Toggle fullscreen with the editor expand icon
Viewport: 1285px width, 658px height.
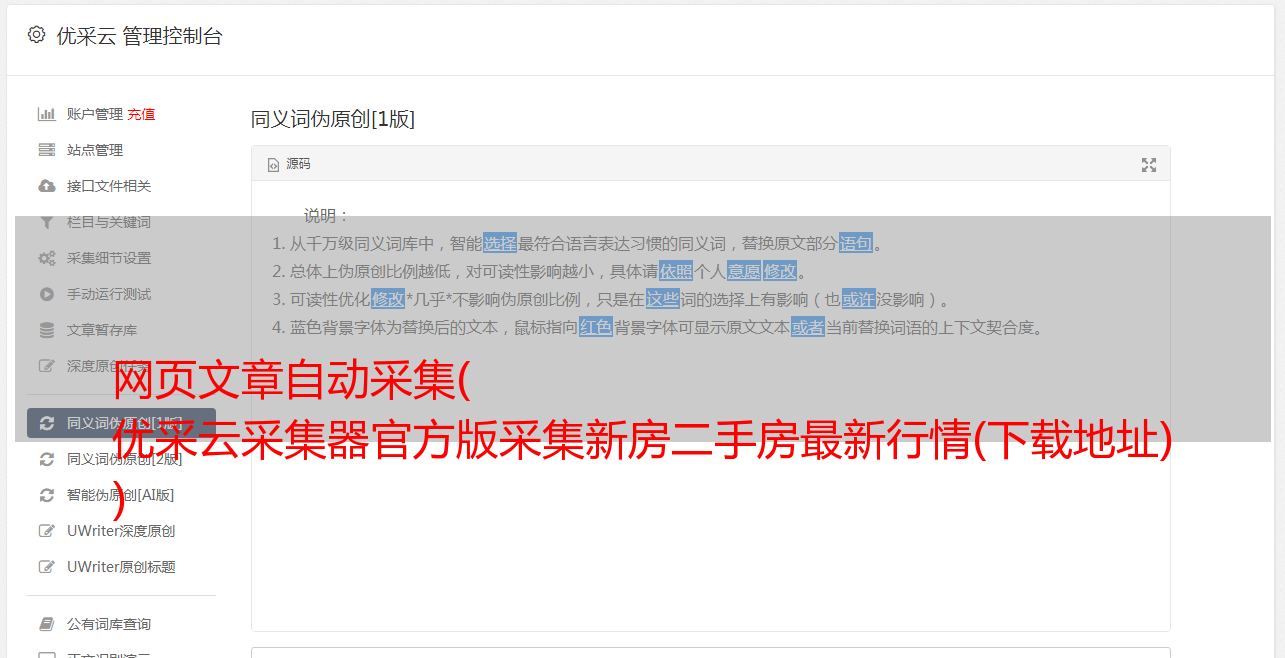(x=1149, y=165)
